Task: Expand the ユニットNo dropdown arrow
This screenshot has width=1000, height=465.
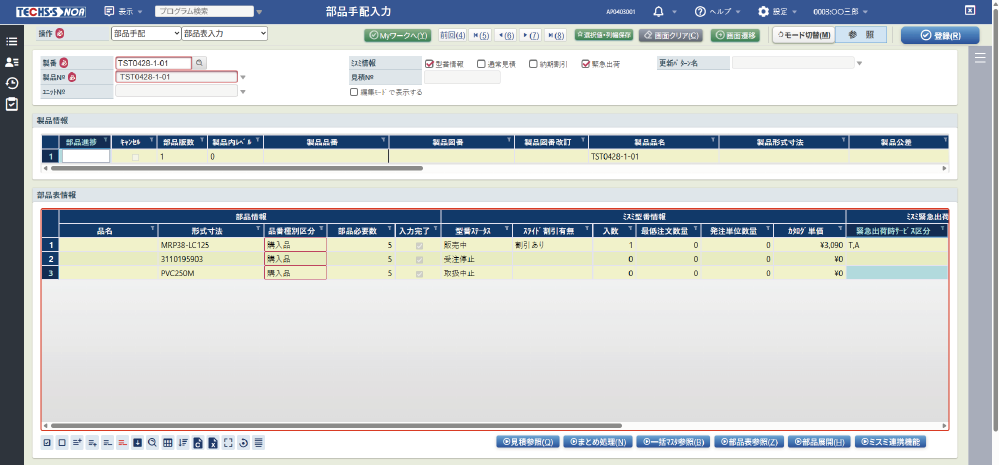Action: pyautogui.click(x=243, y=91)
